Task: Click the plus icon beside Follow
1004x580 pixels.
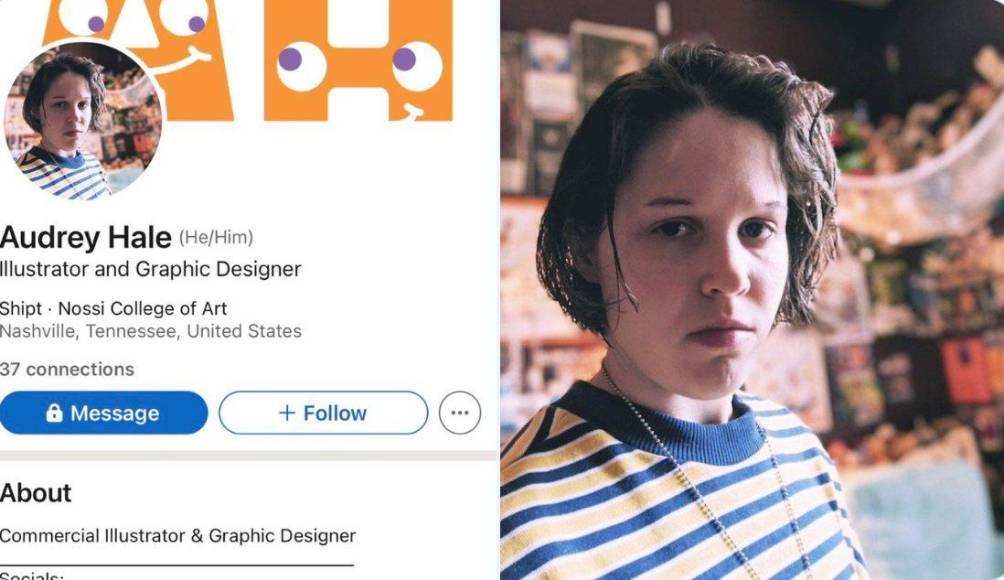Action: coord(287,413)
